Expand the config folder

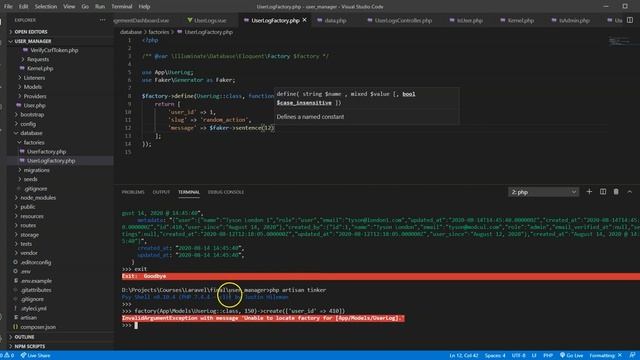click(28, 124)
